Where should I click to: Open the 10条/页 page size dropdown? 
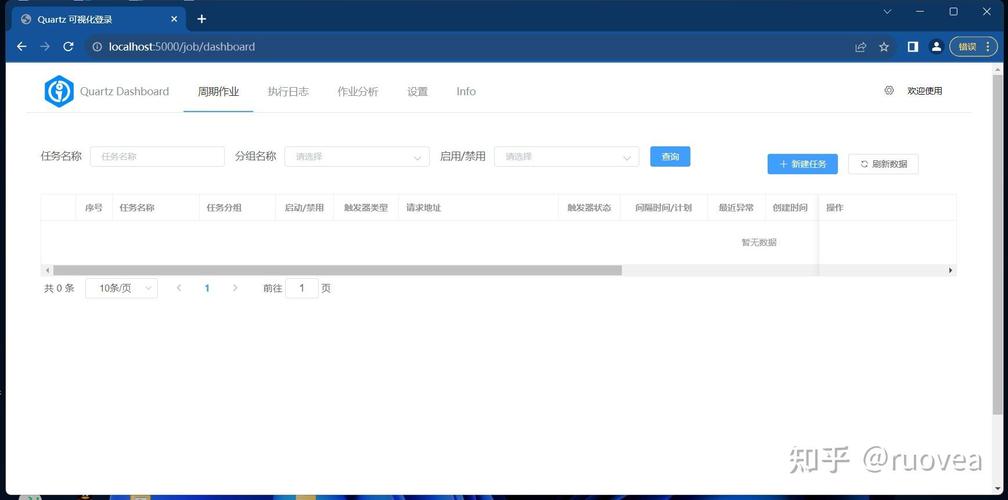pos(122,288)
